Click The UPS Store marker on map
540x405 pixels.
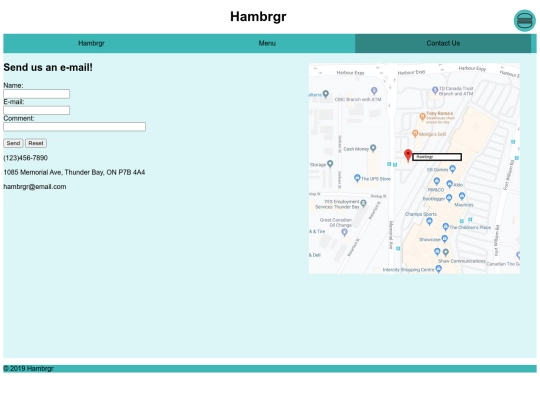click(x=357, y=178)
